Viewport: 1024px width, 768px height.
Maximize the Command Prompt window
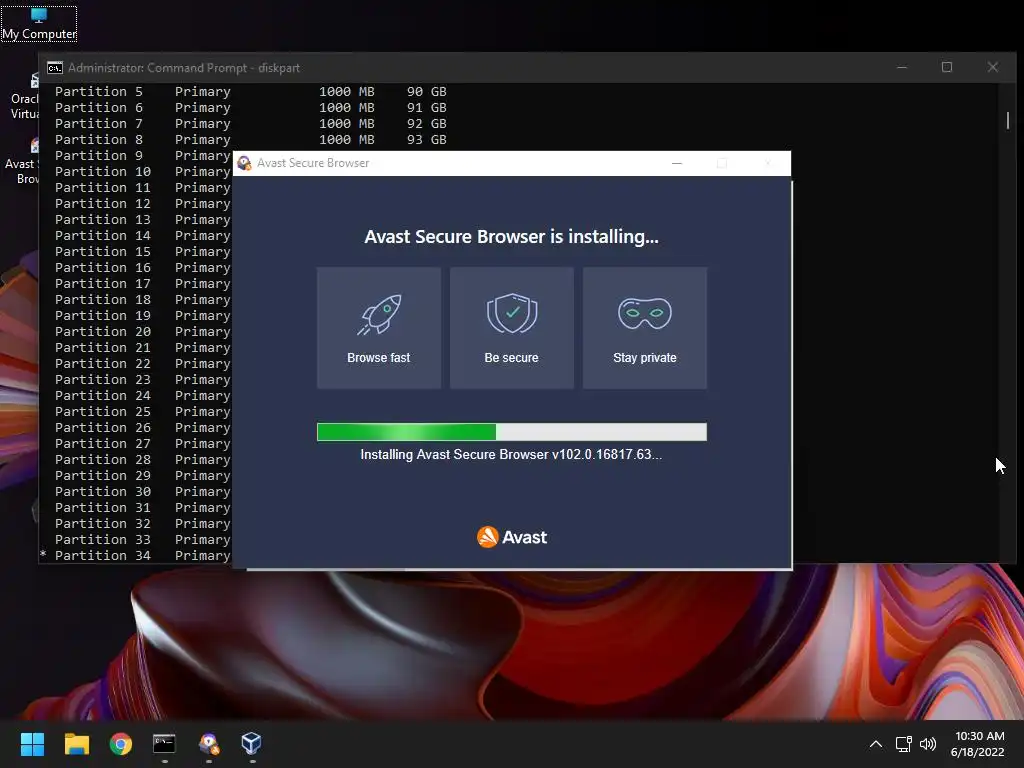pyautogui.click(x=947, y=67)
